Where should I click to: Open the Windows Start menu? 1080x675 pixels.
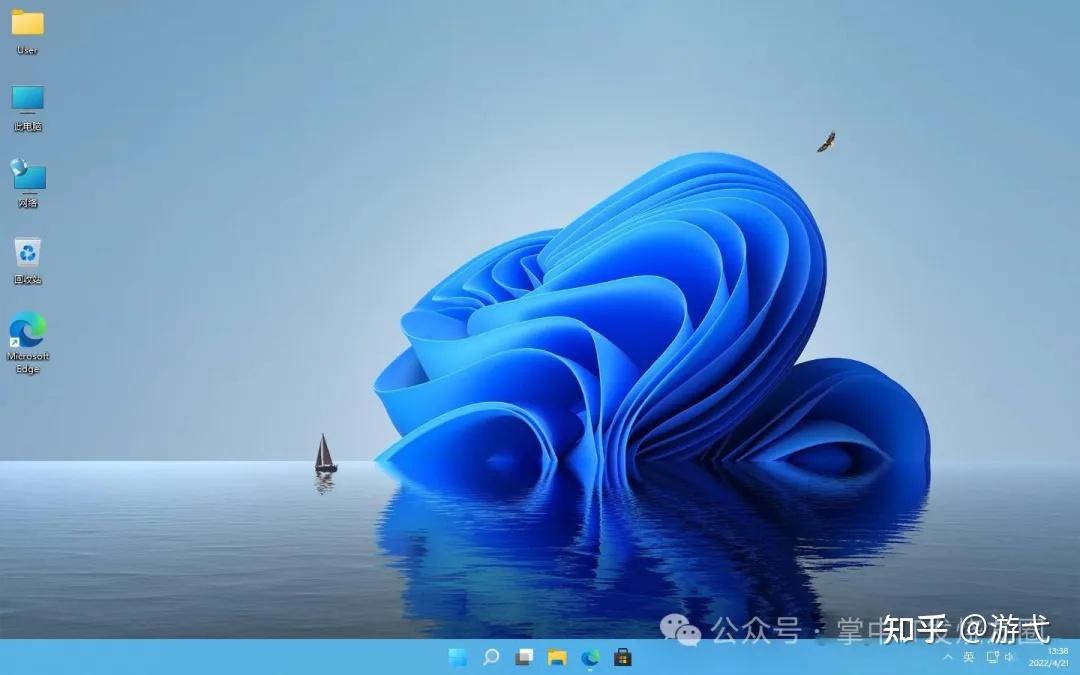457,657
